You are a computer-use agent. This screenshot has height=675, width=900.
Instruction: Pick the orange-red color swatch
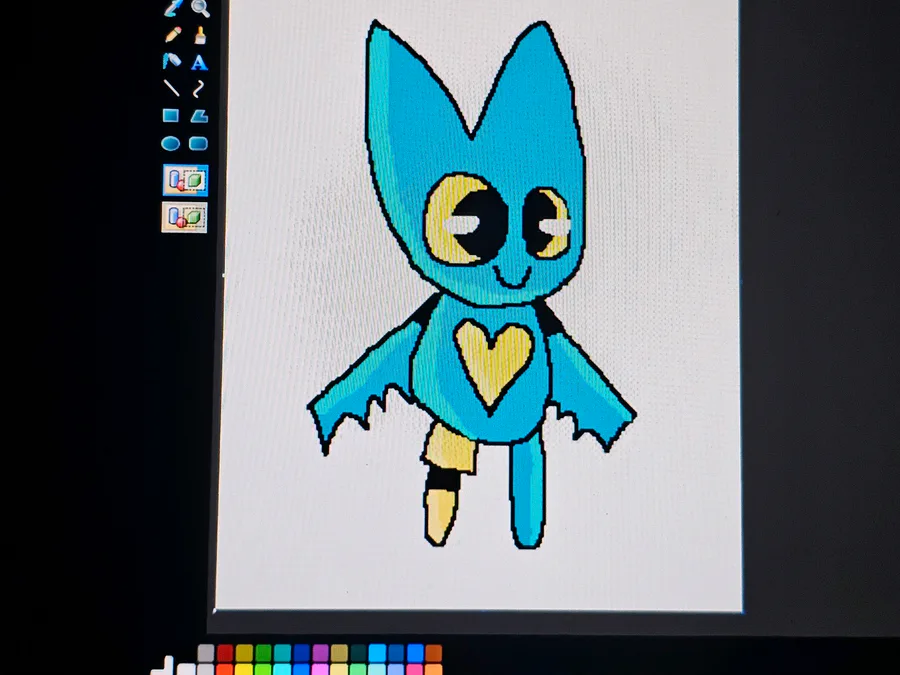(225, 670)
